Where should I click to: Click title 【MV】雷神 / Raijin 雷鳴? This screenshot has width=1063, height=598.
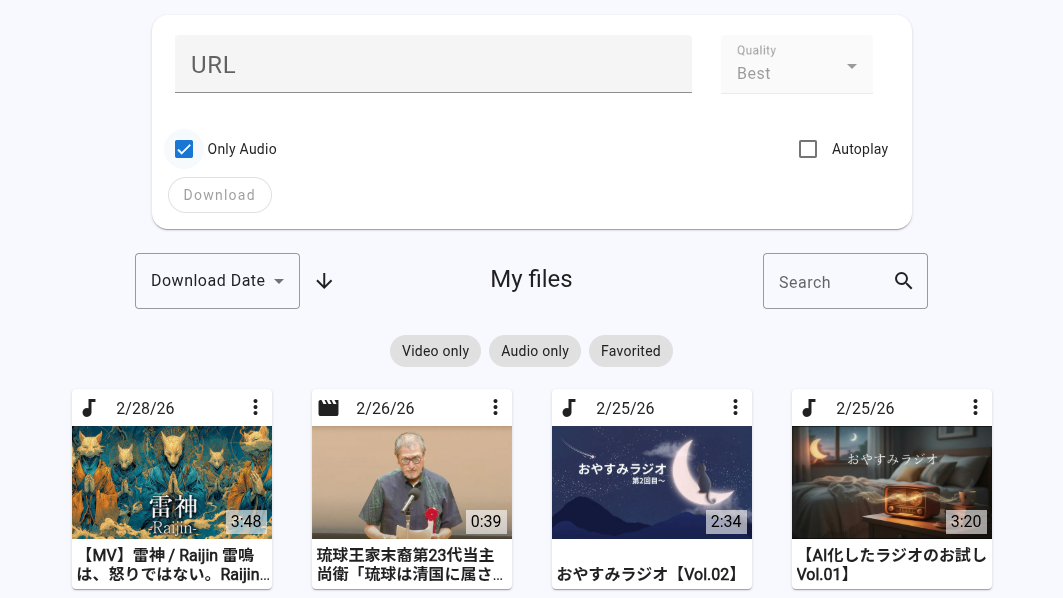173,565
